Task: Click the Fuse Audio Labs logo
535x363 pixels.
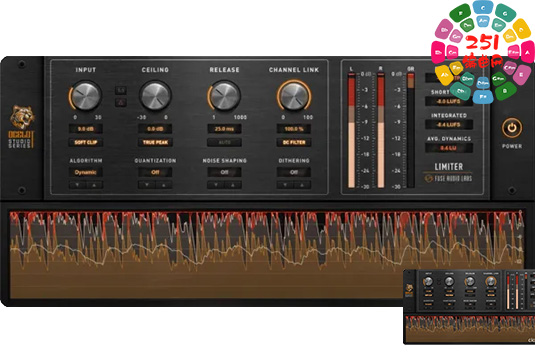Action: coord(448,178)
